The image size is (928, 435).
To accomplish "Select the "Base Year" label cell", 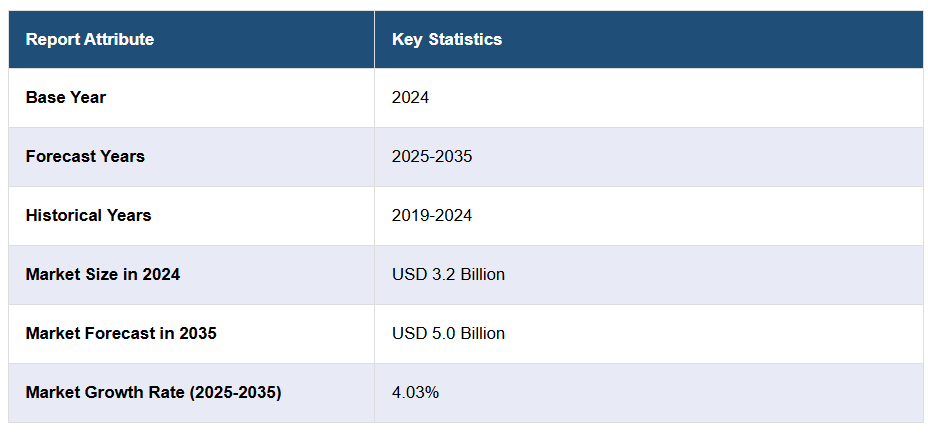I will [66, 98].
